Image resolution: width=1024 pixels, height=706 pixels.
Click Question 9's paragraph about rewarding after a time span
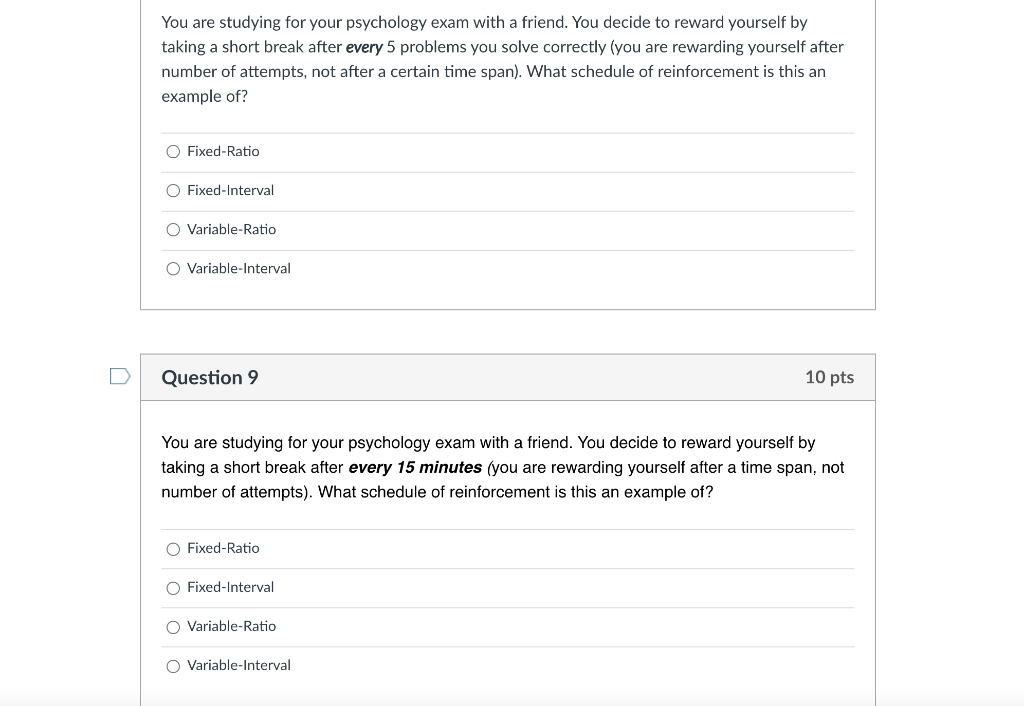(x=503, y=467)
